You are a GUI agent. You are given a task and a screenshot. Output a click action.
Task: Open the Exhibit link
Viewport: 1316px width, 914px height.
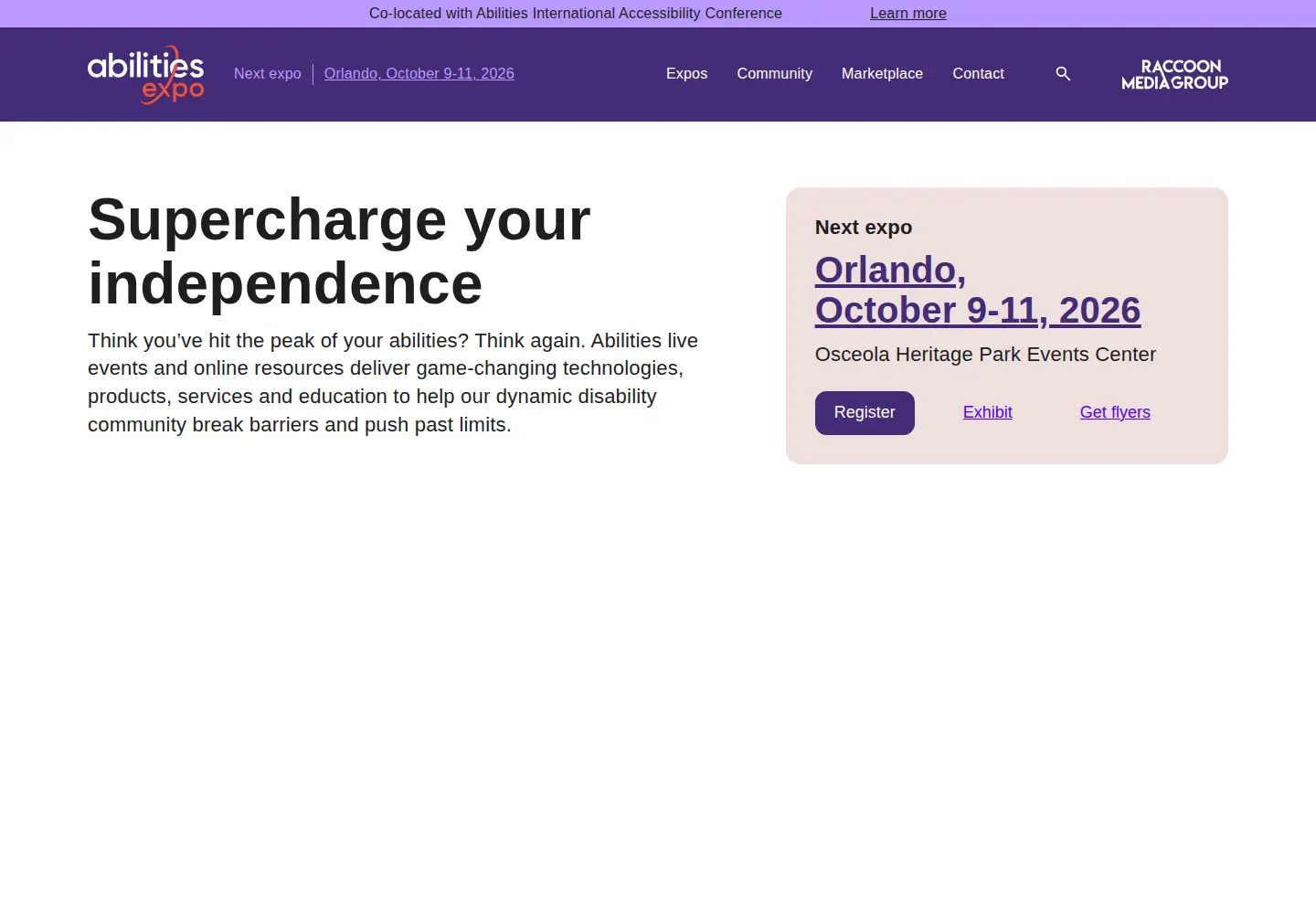coord(988,412)
